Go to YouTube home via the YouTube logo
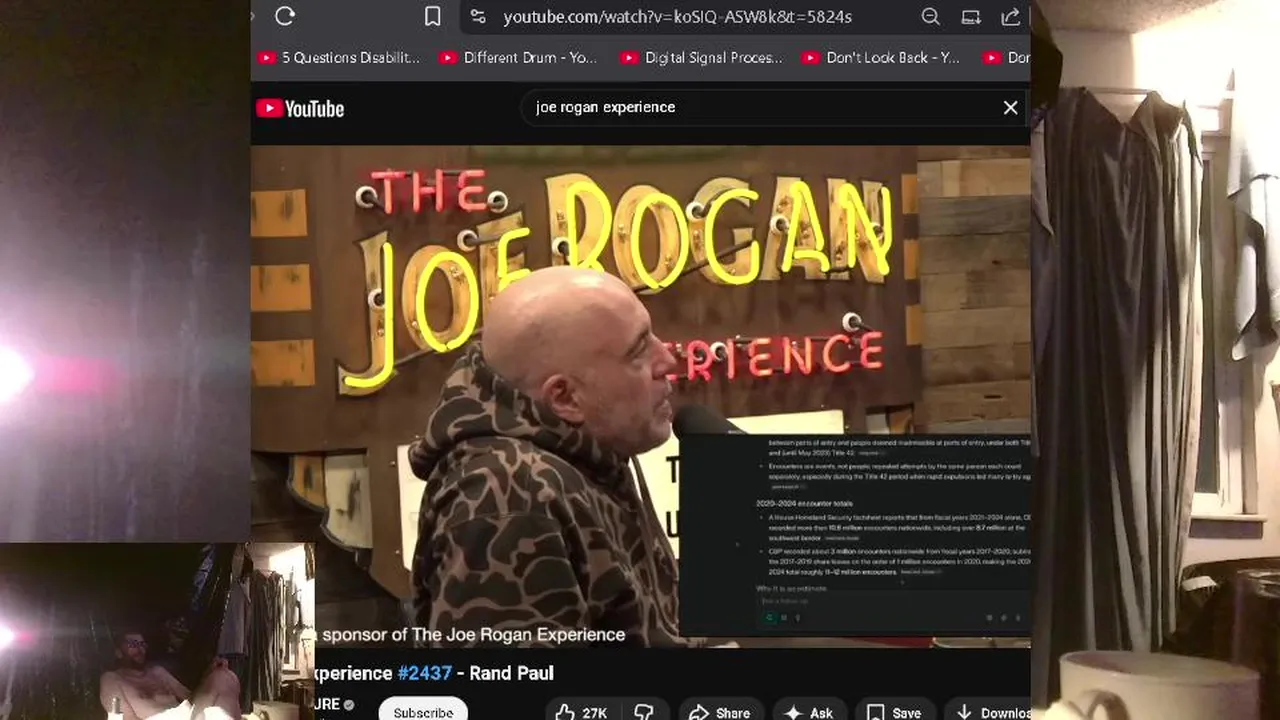The image size is (1280, 720). 300,108
